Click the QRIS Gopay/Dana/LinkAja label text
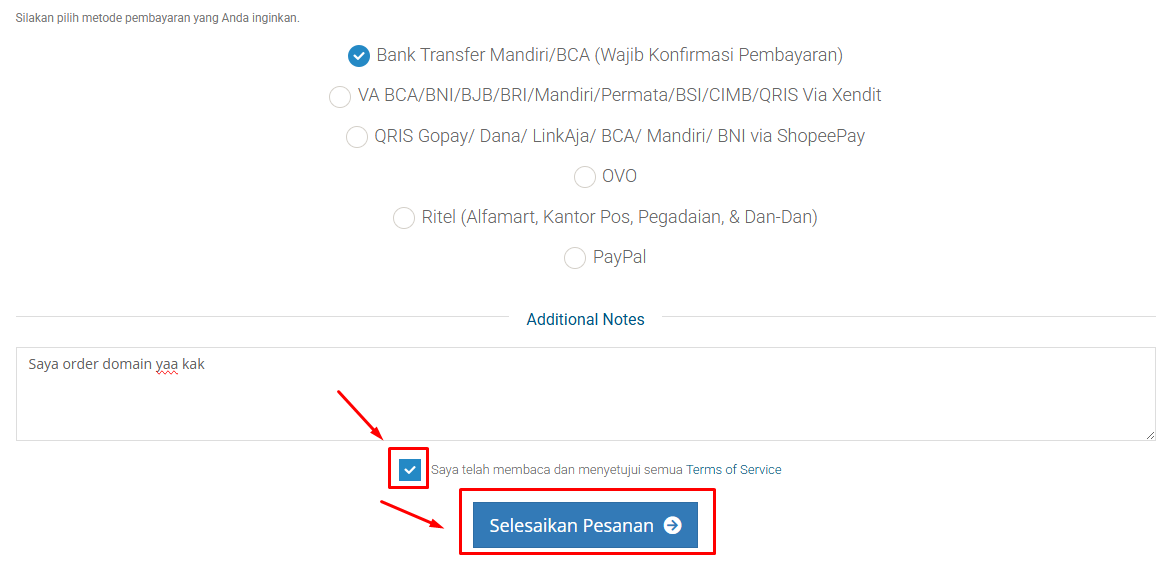 619,136
